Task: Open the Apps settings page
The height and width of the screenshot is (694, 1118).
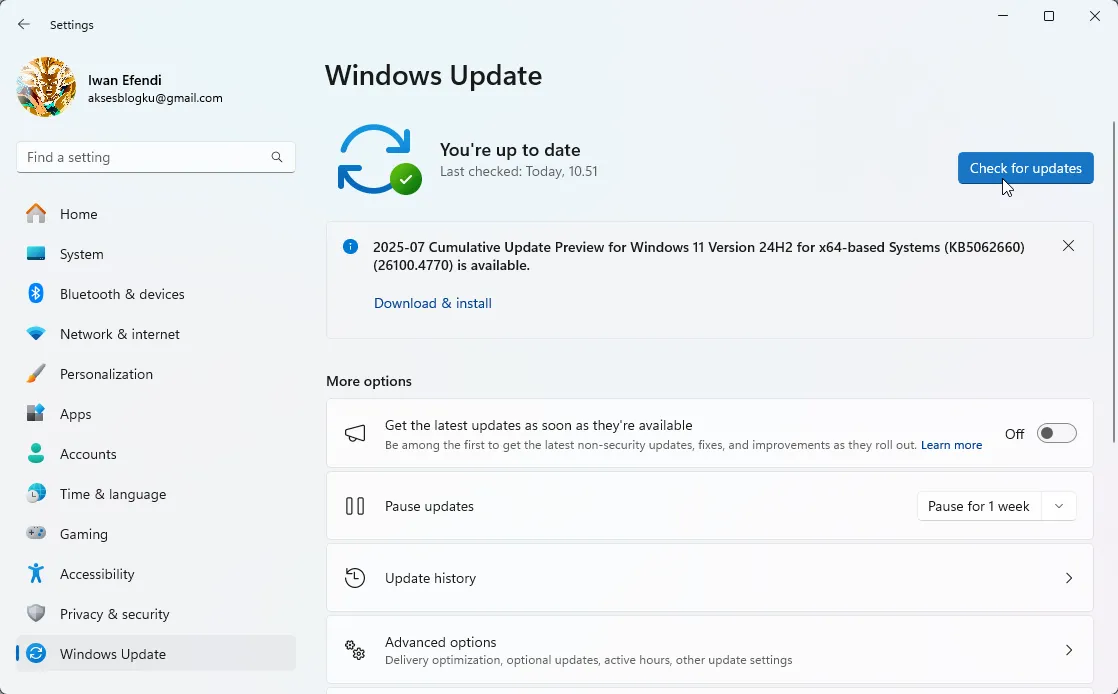Action: (75, 414)
